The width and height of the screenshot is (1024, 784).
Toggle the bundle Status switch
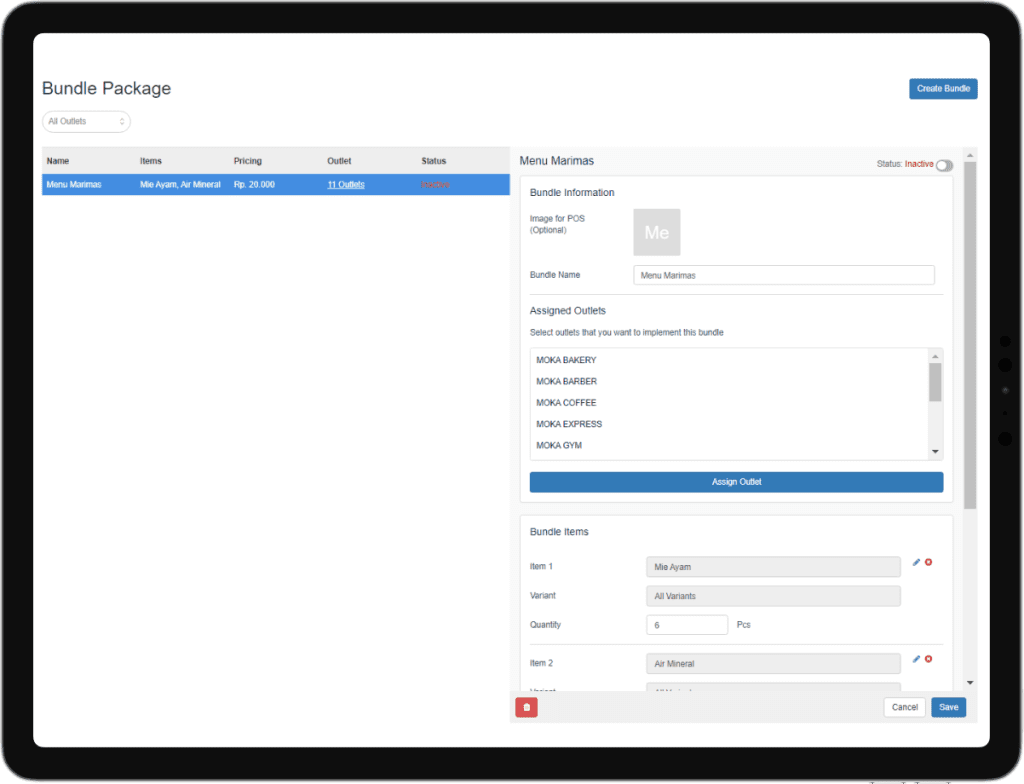click(x=944, y=165)
